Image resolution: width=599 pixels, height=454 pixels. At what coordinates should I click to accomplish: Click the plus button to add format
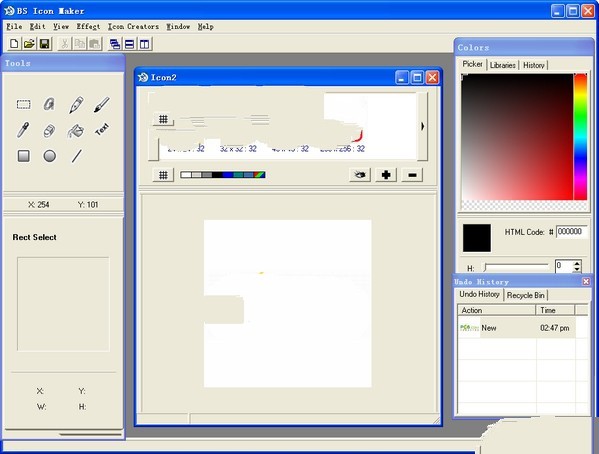(x=386, y=175)
